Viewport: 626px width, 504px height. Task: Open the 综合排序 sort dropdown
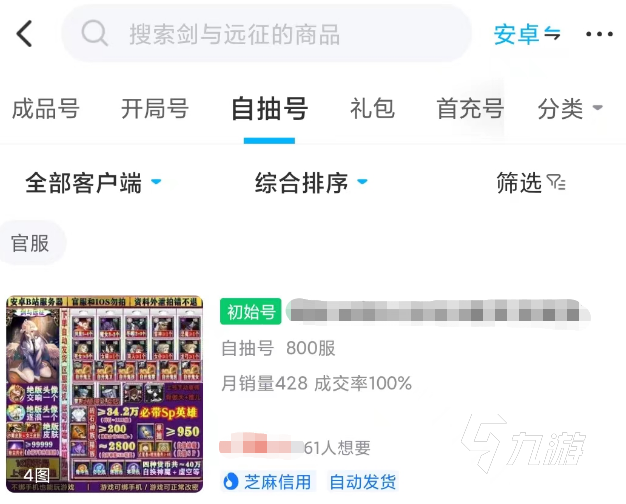coord(311,183)
